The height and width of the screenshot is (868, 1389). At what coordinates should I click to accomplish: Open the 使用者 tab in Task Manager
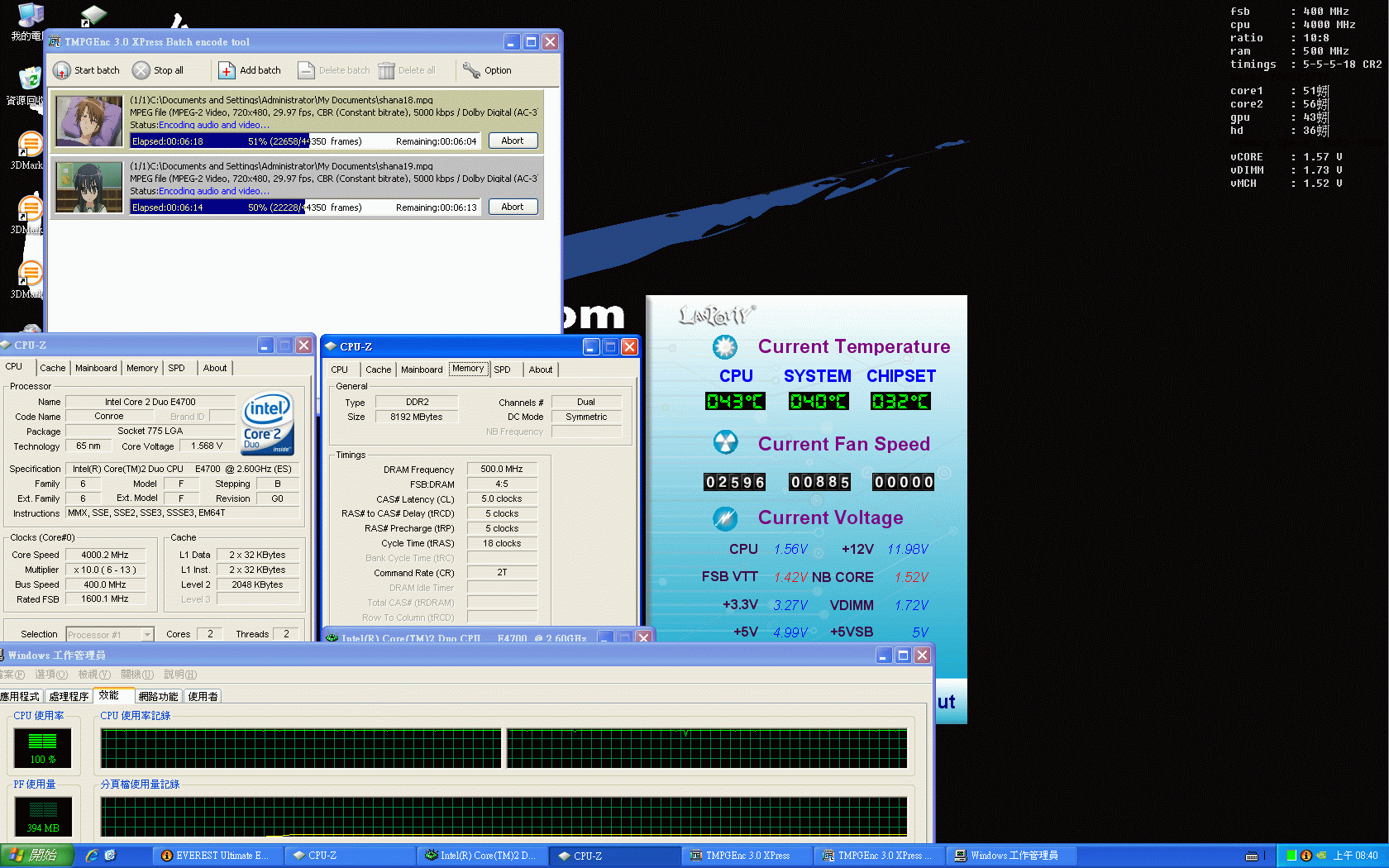click(203, 697)
